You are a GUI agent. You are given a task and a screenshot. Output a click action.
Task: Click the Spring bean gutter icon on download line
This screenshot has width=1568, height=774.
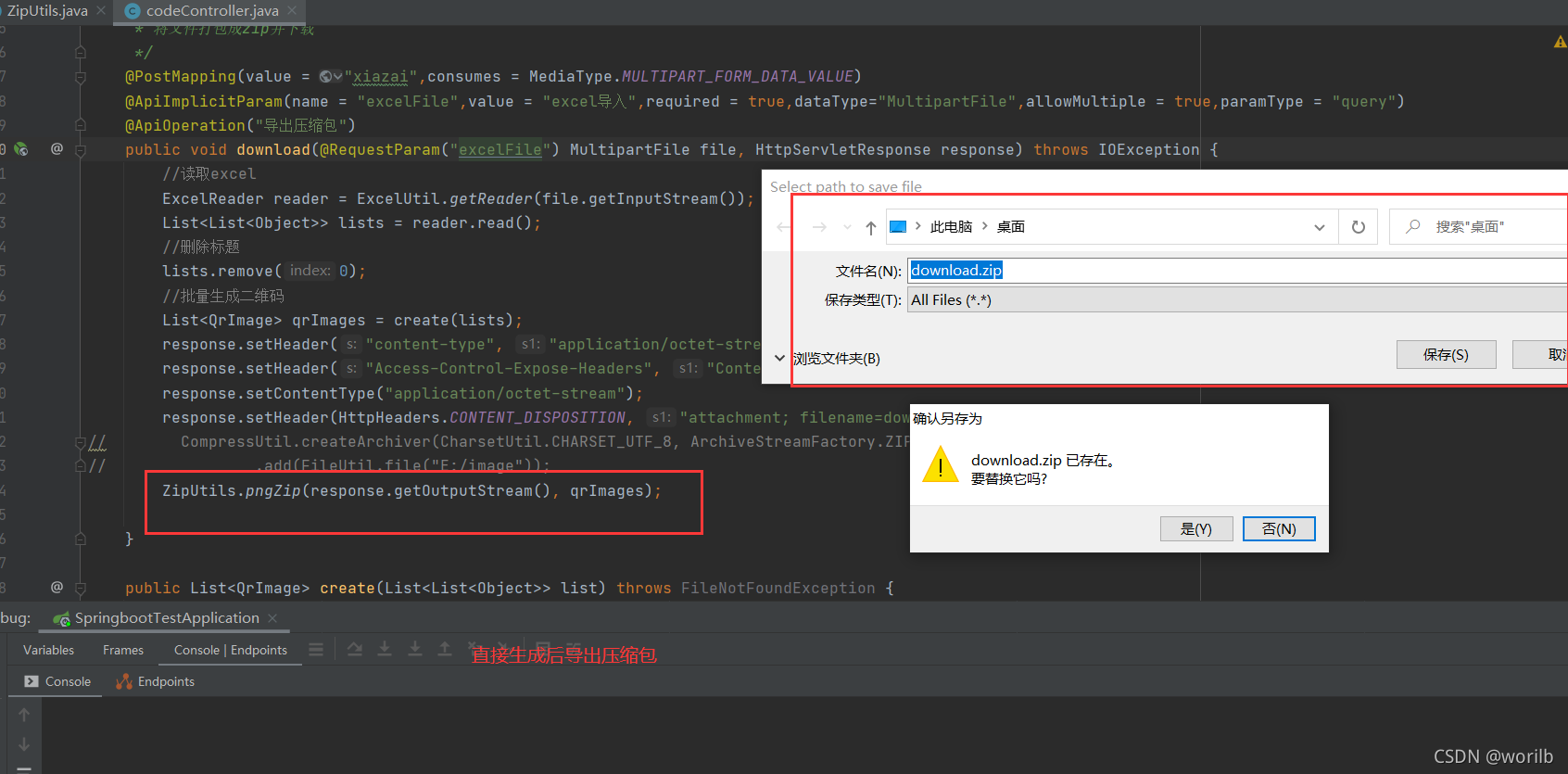point(21,148)
